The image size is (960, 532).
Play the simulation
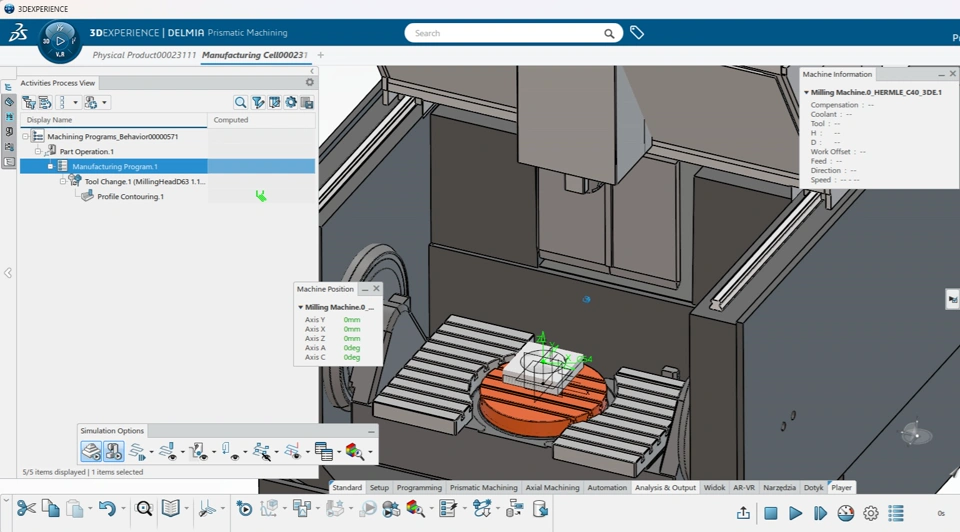click(795, 514)
